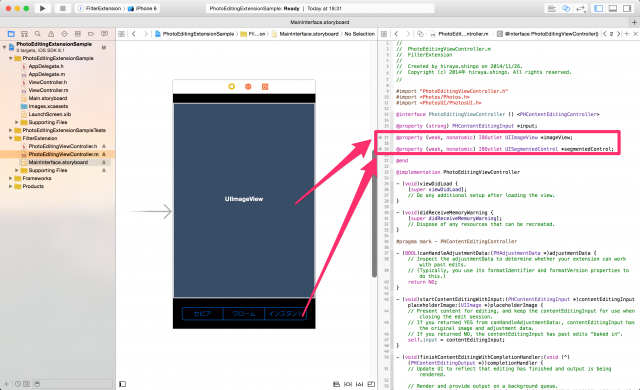Click the Run play button

(x=42, y=8)
